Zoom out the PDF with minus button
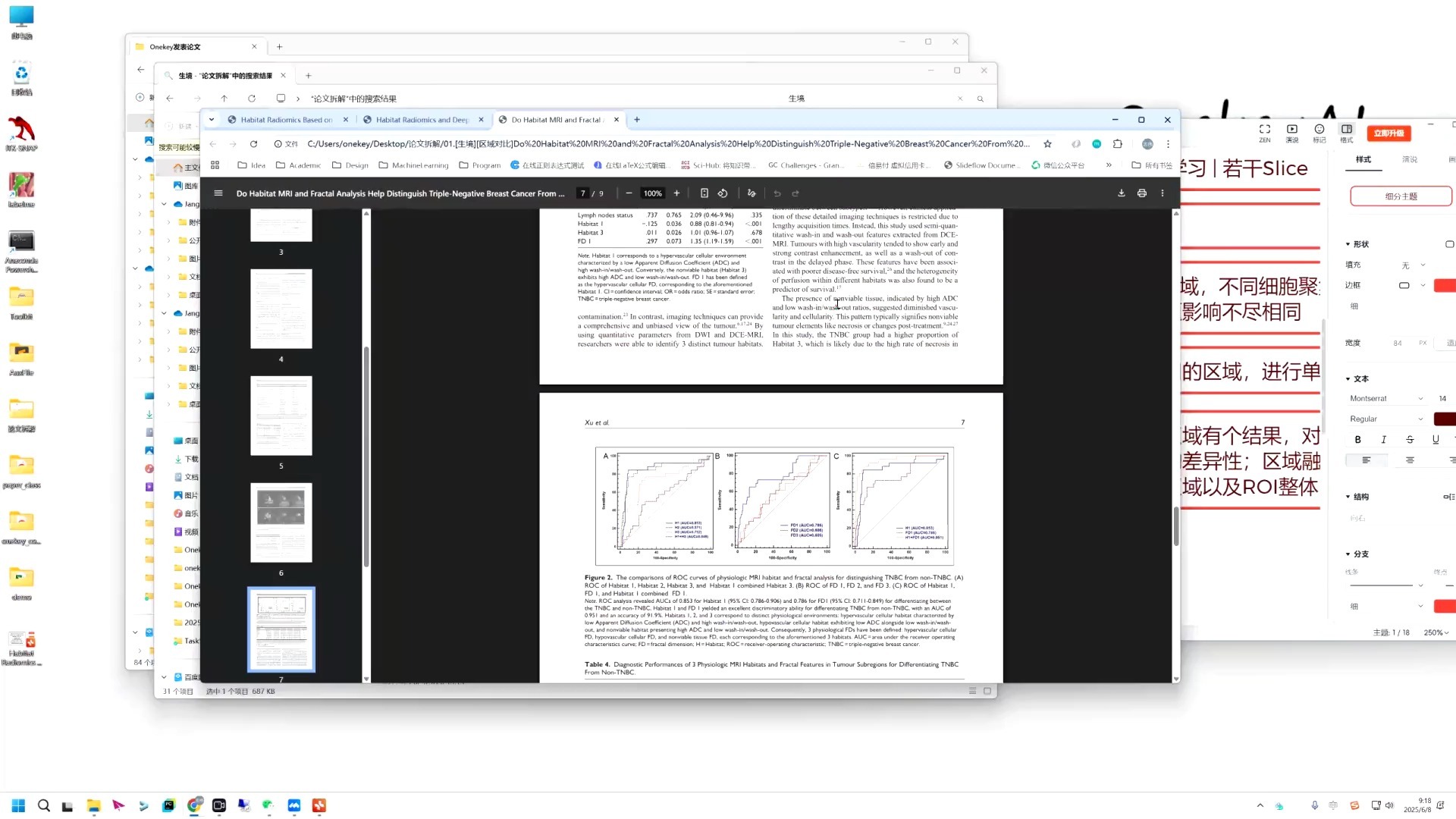 [x=629, y=193]
